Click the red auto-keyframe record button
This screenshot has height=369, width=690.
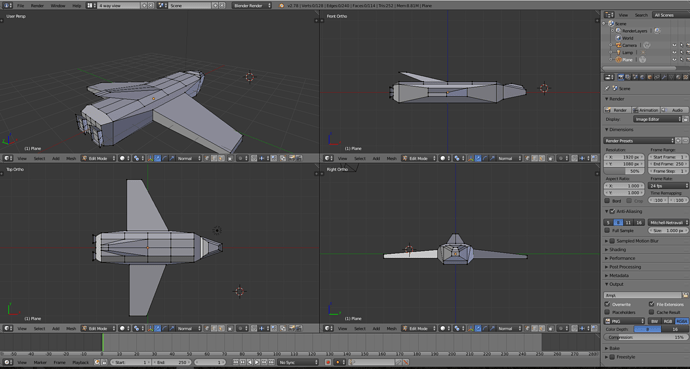click(328, 362)
